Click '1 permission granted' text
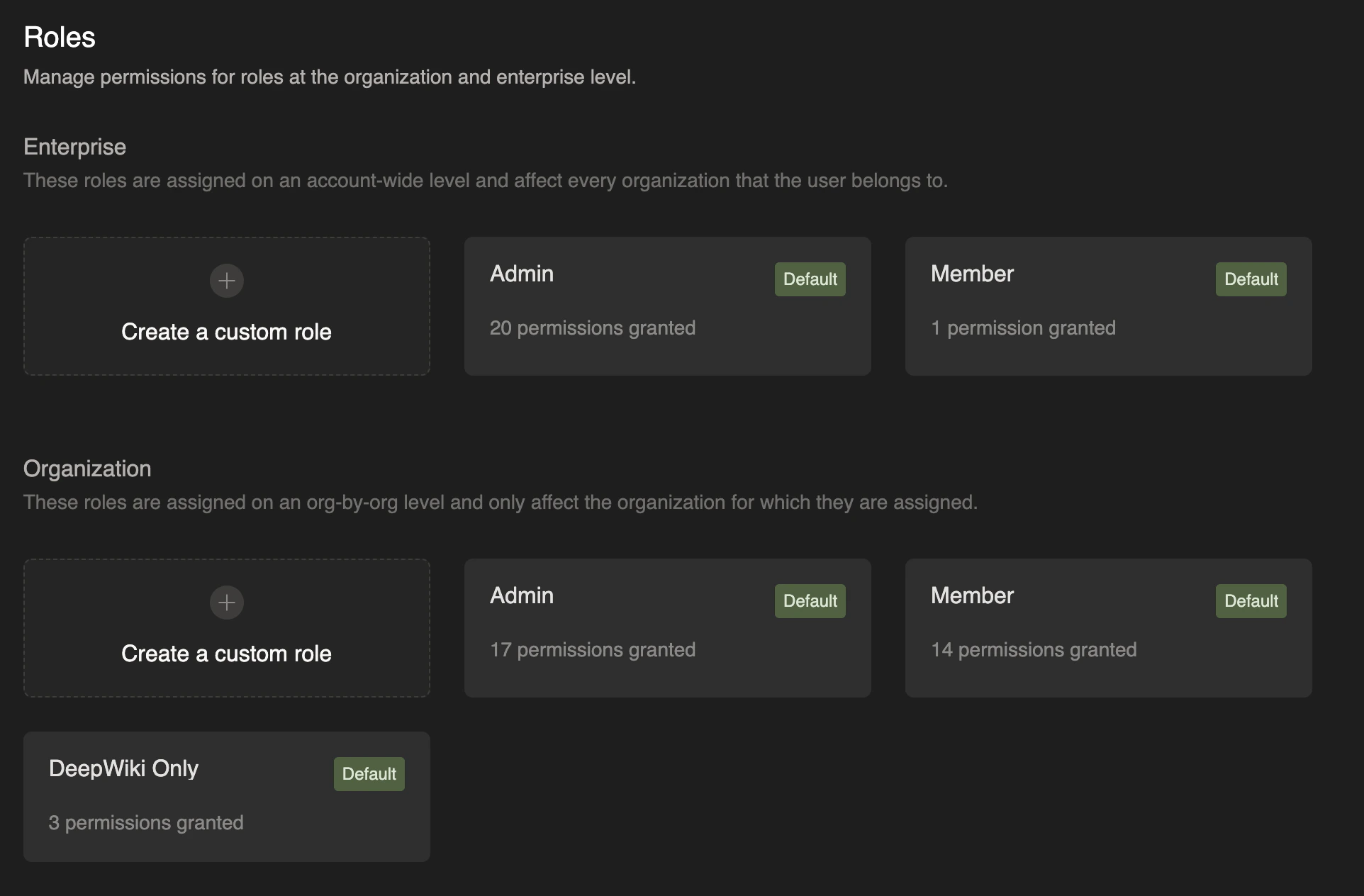This screenshot has width=1364, height=896. [1023, 328]
